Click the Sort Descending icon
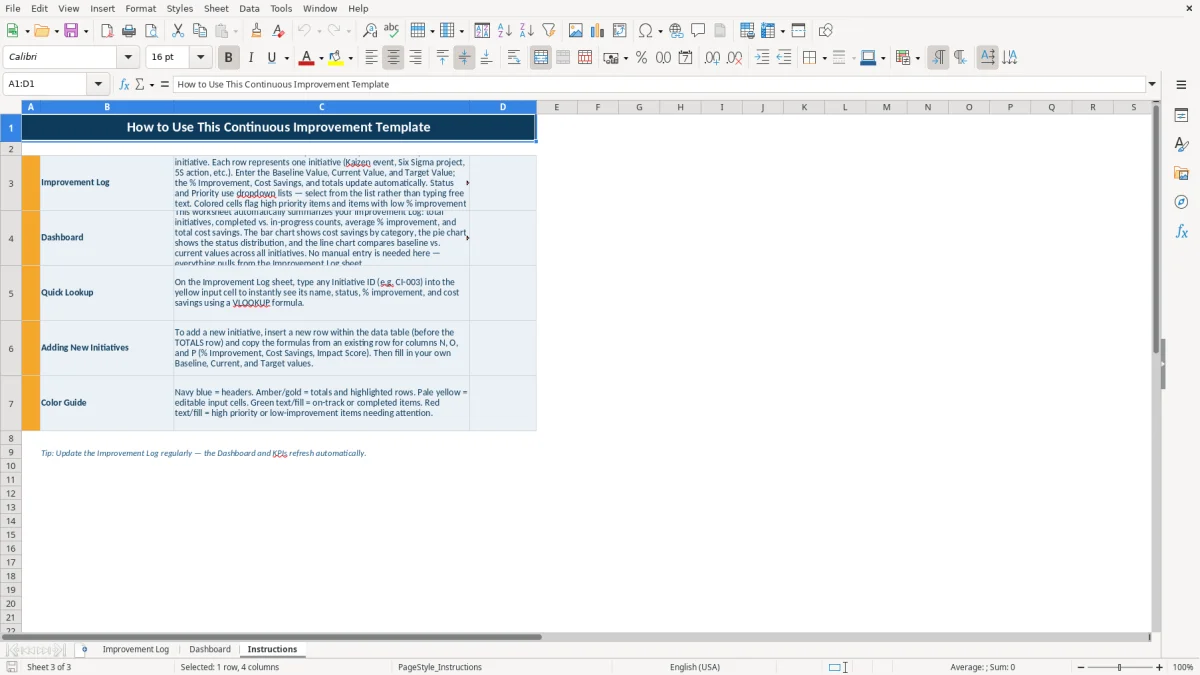Image resolution: width=1200 pixels, height=675 pixels. (527, 31)
